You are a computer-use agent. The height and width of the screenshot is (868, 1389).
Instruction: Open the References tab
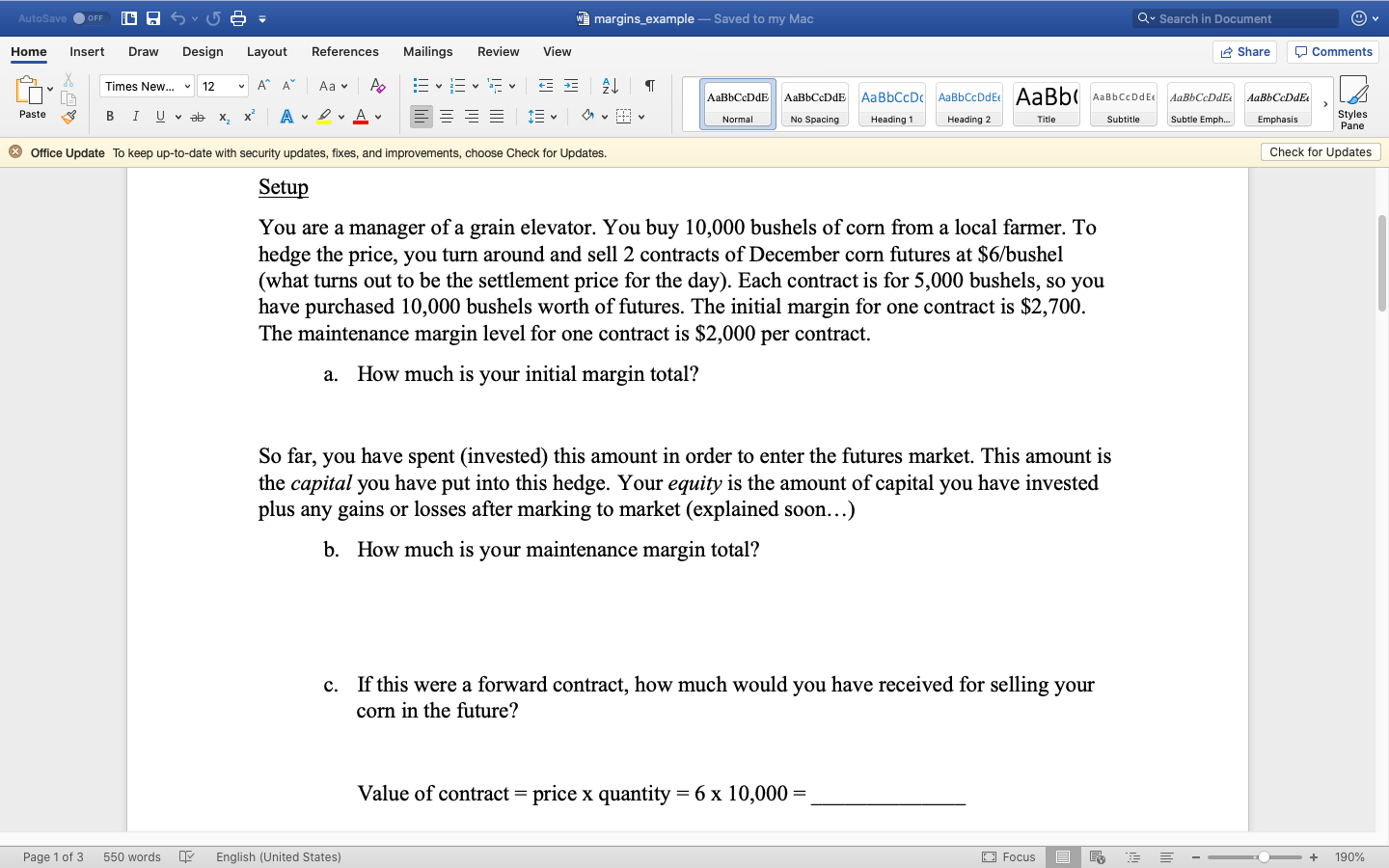click(x=344, y=52)
